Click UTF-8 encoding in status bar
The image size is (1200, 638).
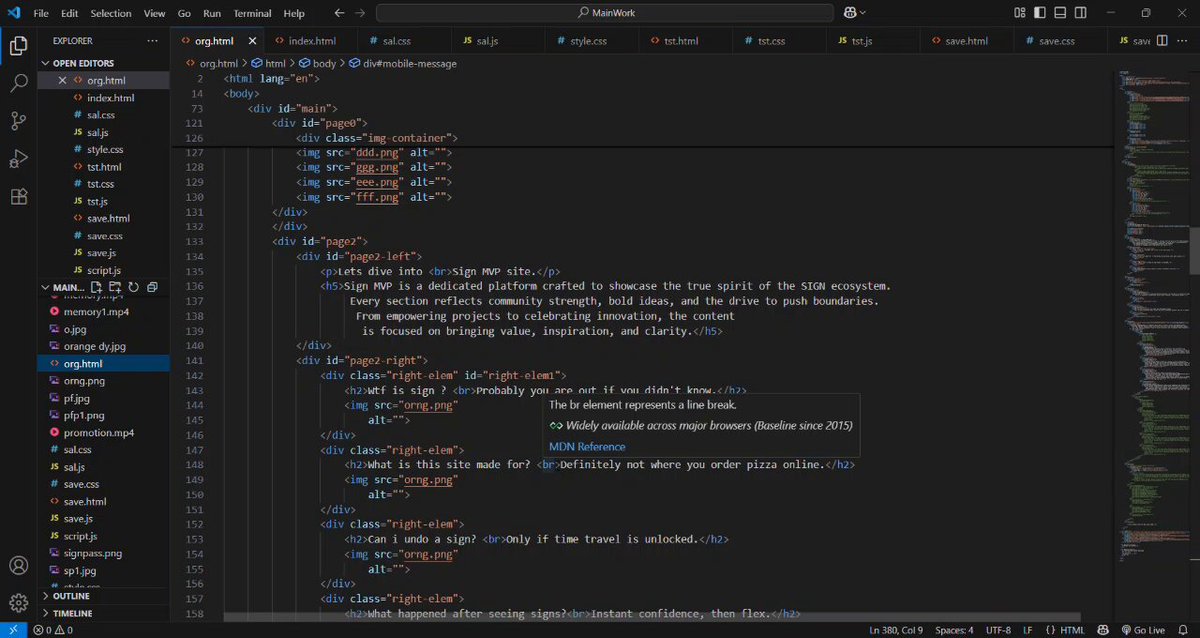[x=998, y=630]
